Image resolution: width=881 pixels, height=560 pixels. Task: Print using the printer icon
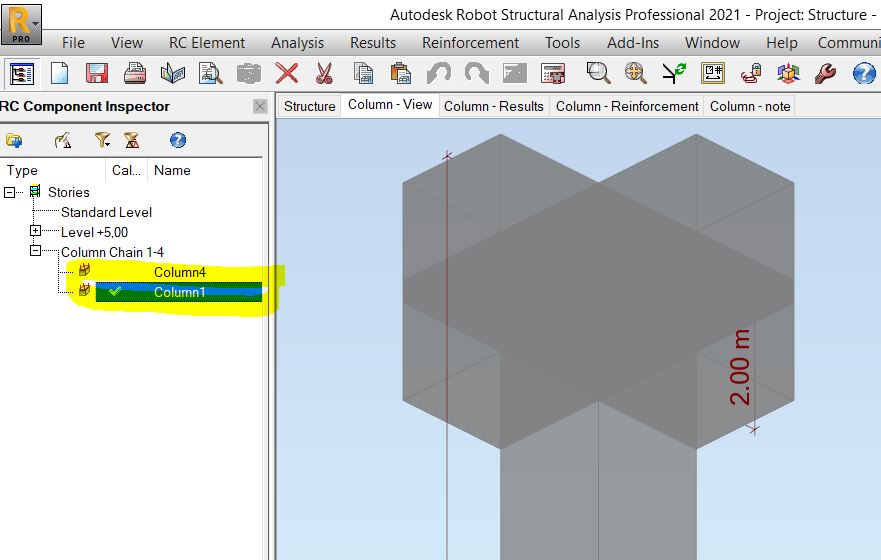point(135,74)
